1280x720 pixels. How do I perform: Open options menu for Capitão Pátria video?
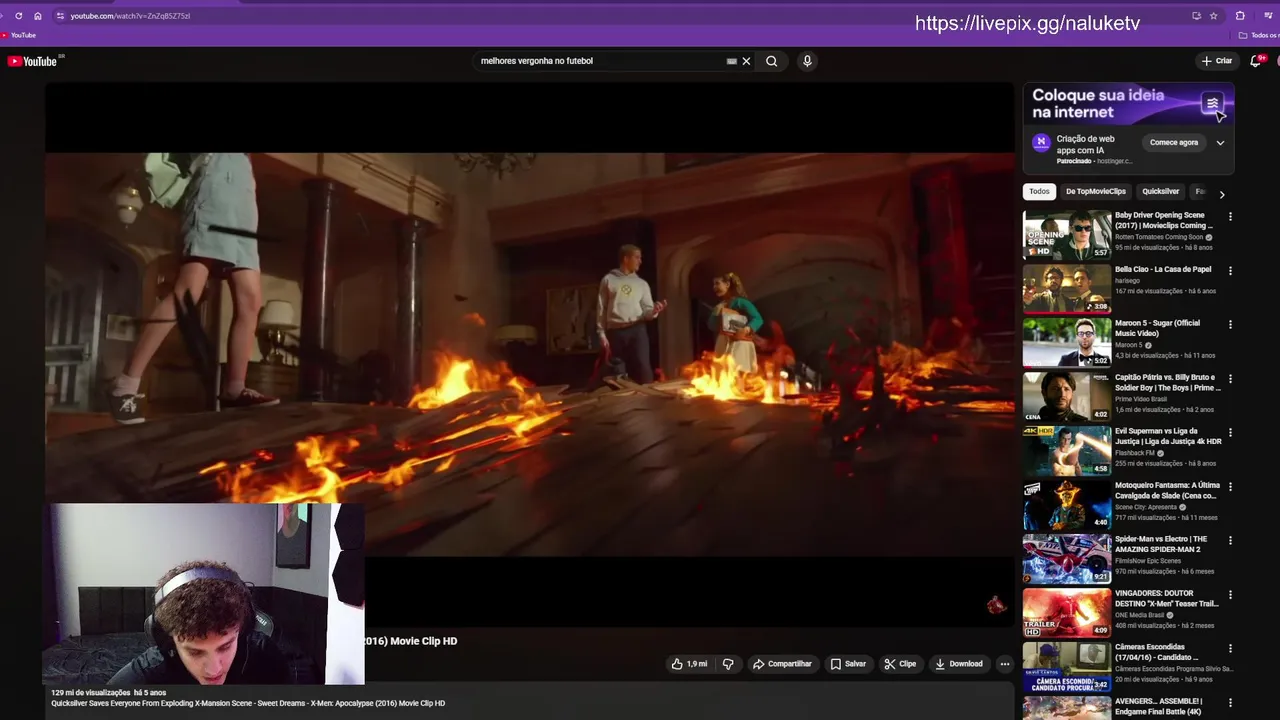pos(1230,379)
